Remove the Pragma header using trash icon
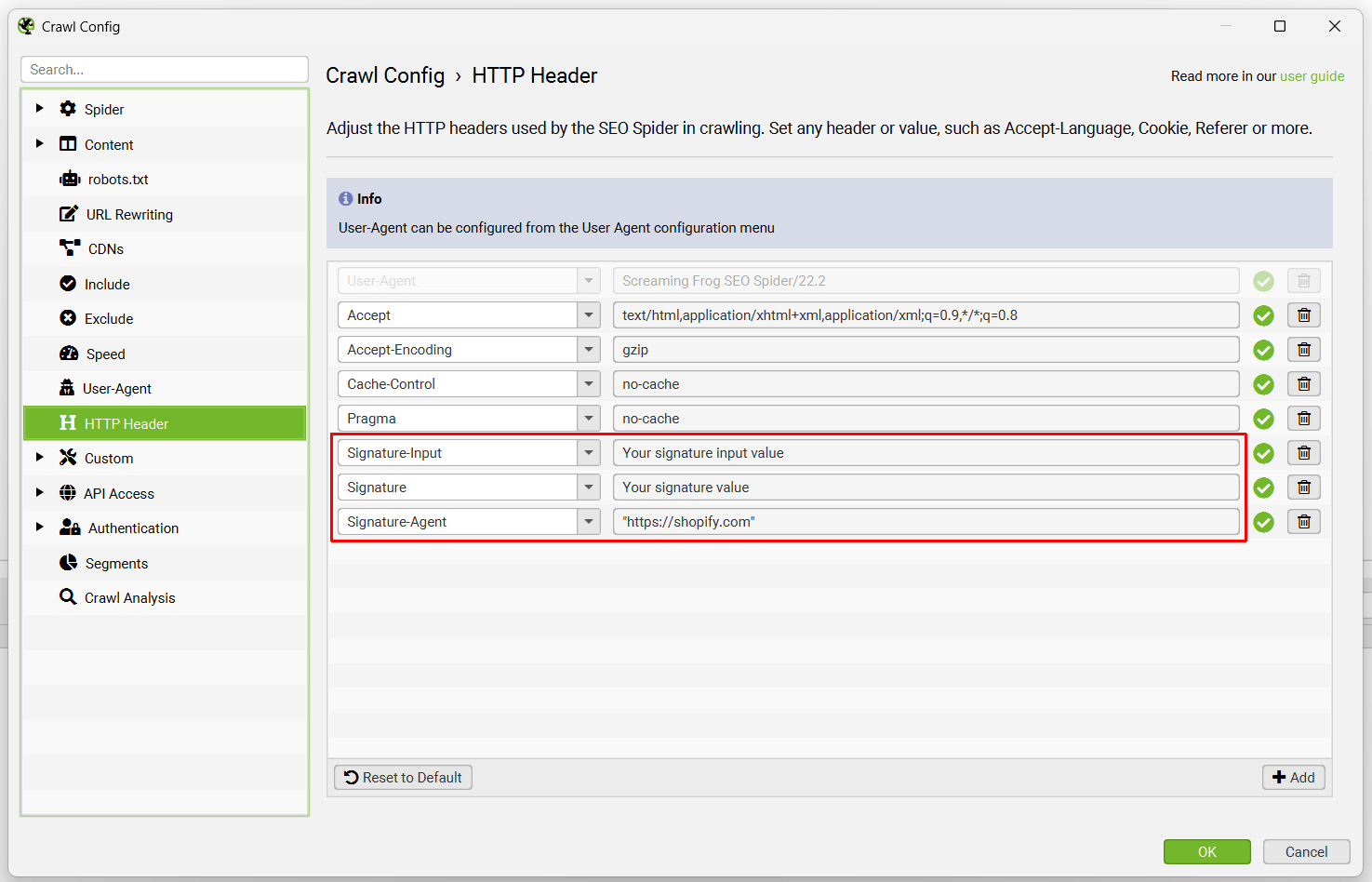This screenshot has height=882, width=1372. click(x=1303, y=419)
